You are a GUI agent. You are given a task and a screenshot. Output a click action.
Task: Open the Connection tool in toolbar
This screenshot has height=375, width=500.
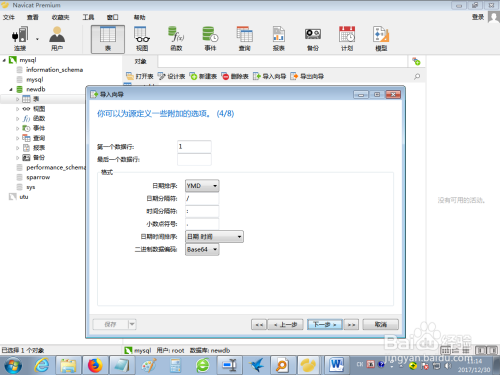pos(20,38)
